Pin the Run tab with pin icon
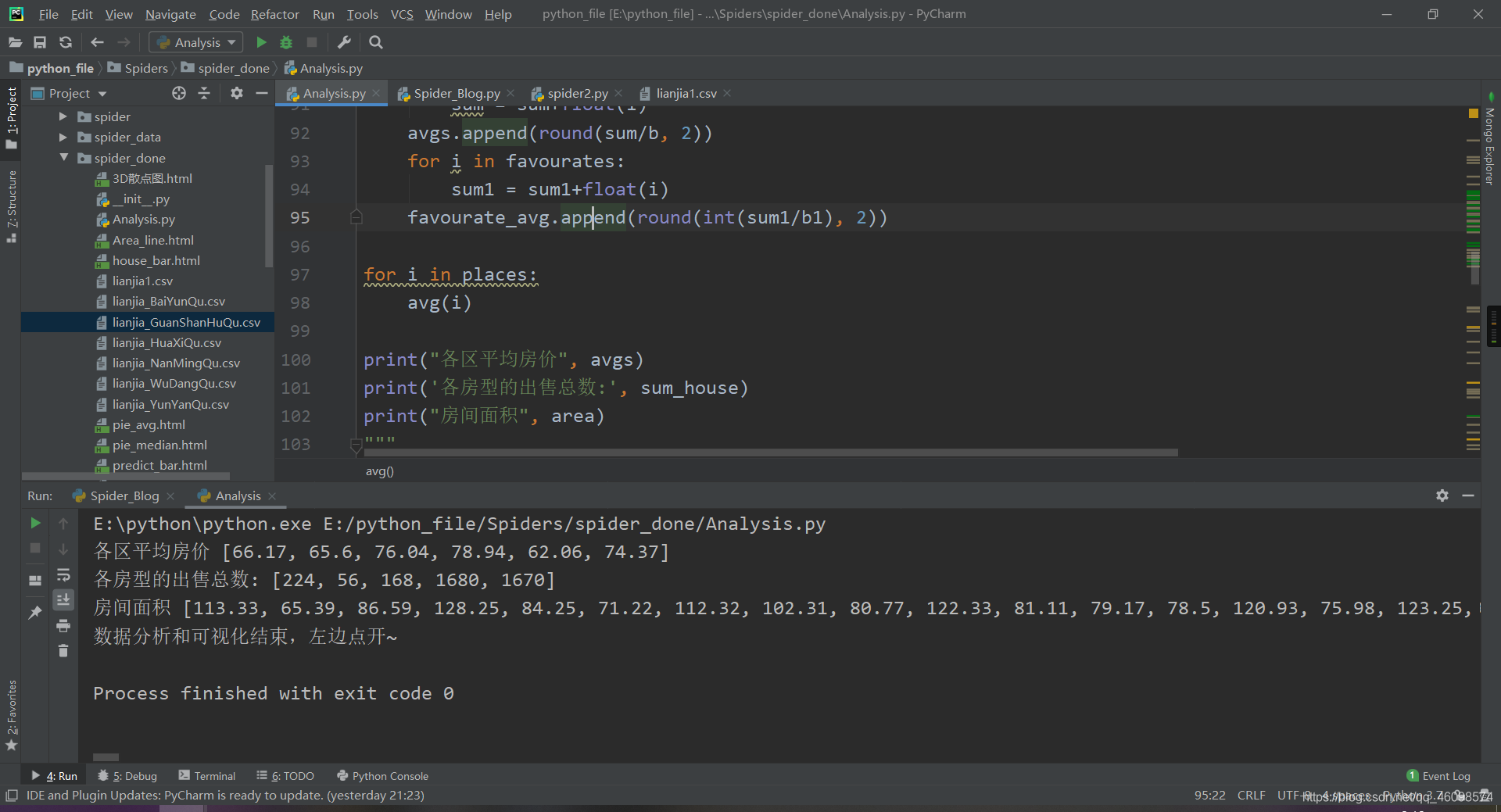This screenshot has width=1501, height=812. tap(35, 613)
